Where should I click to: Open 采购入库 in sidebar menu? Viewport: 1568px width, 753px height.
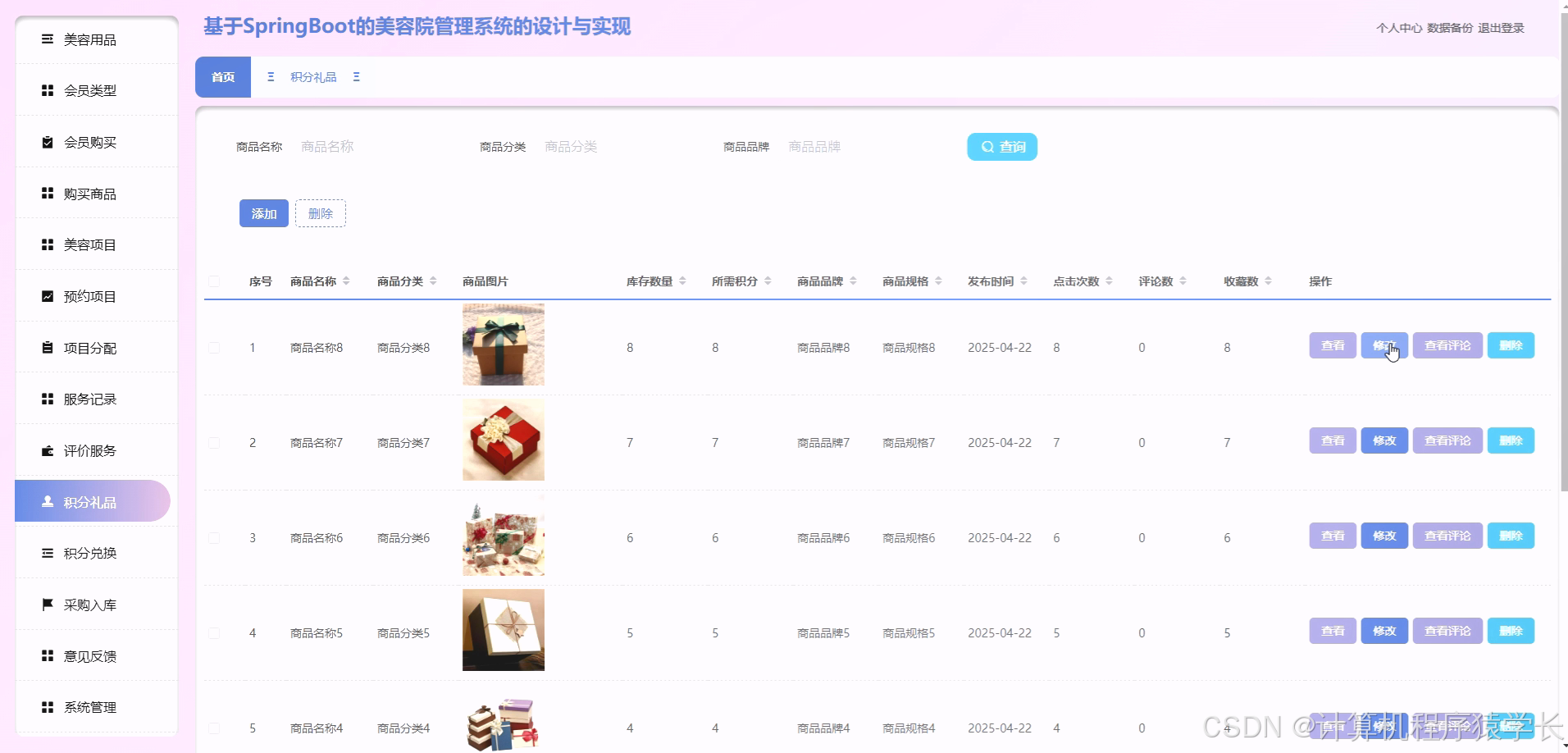(x=96, y=605)
